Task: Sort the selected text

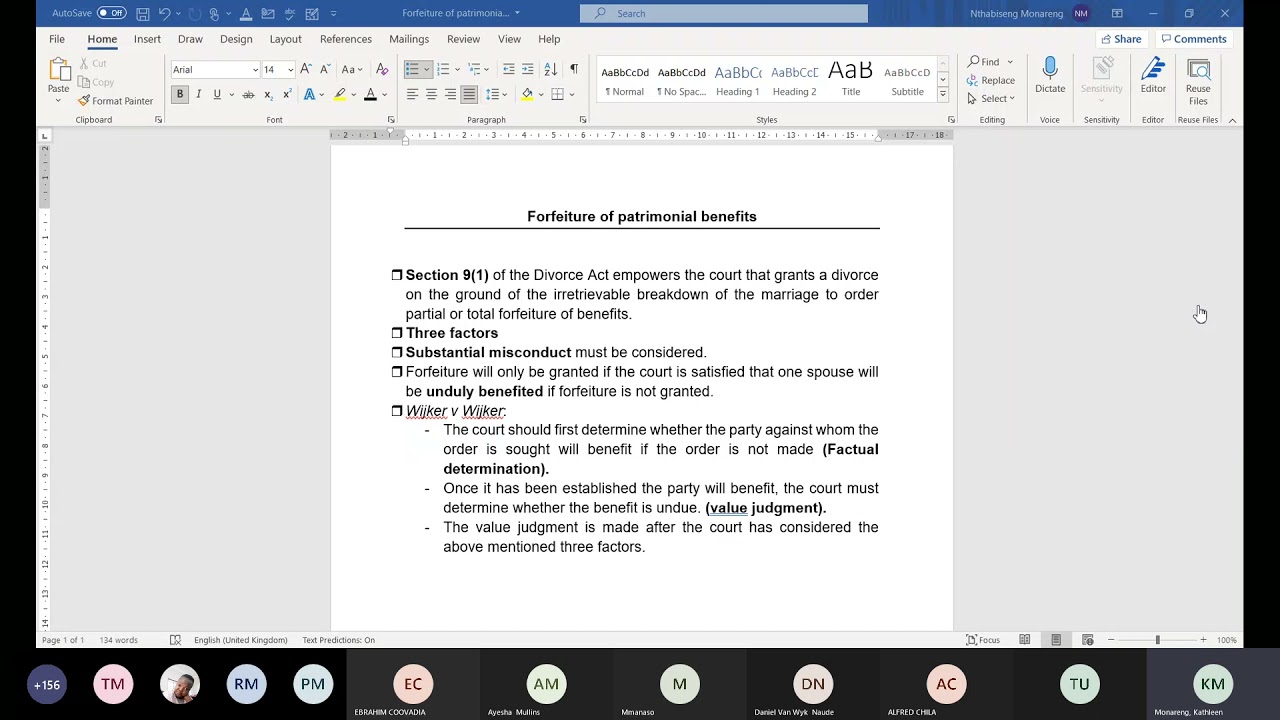Action: coord(551,69)
